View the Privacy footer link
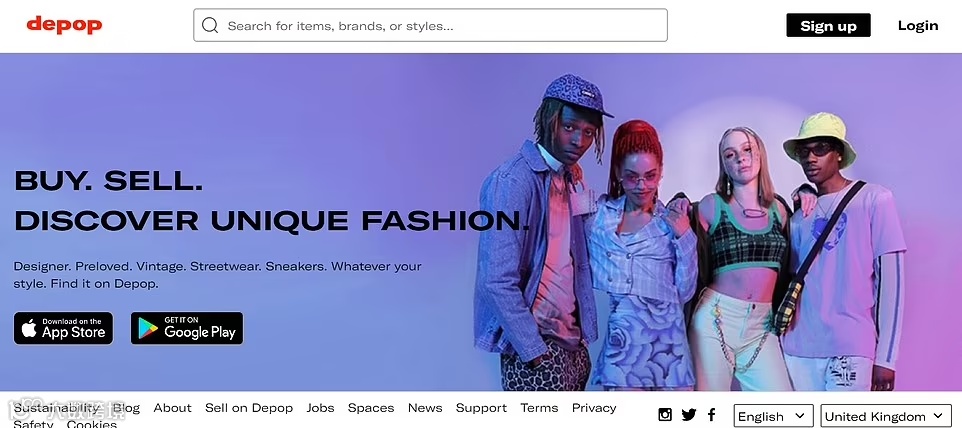The image size is (962, 428). 594,408
